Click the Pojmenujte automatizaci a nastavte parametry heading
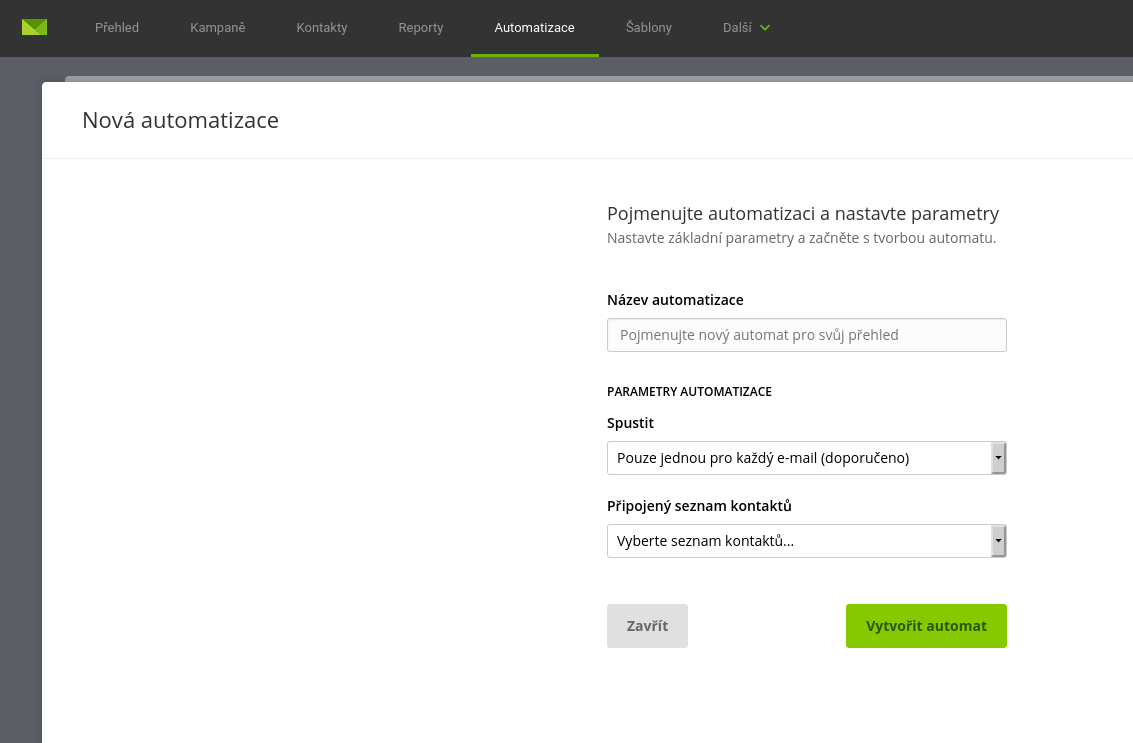The height and width of the screenshot is (743, 1133). click(x=803, y=214)
